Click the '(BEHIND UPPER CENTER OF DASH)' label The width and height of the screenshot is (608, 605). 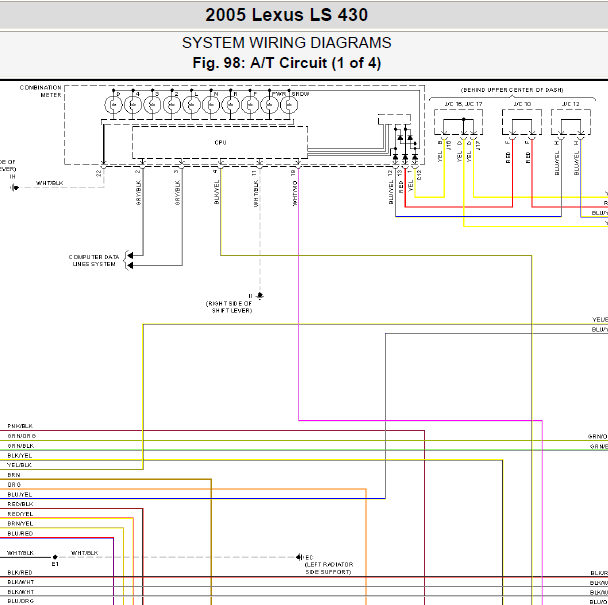(x=512, y=90)
